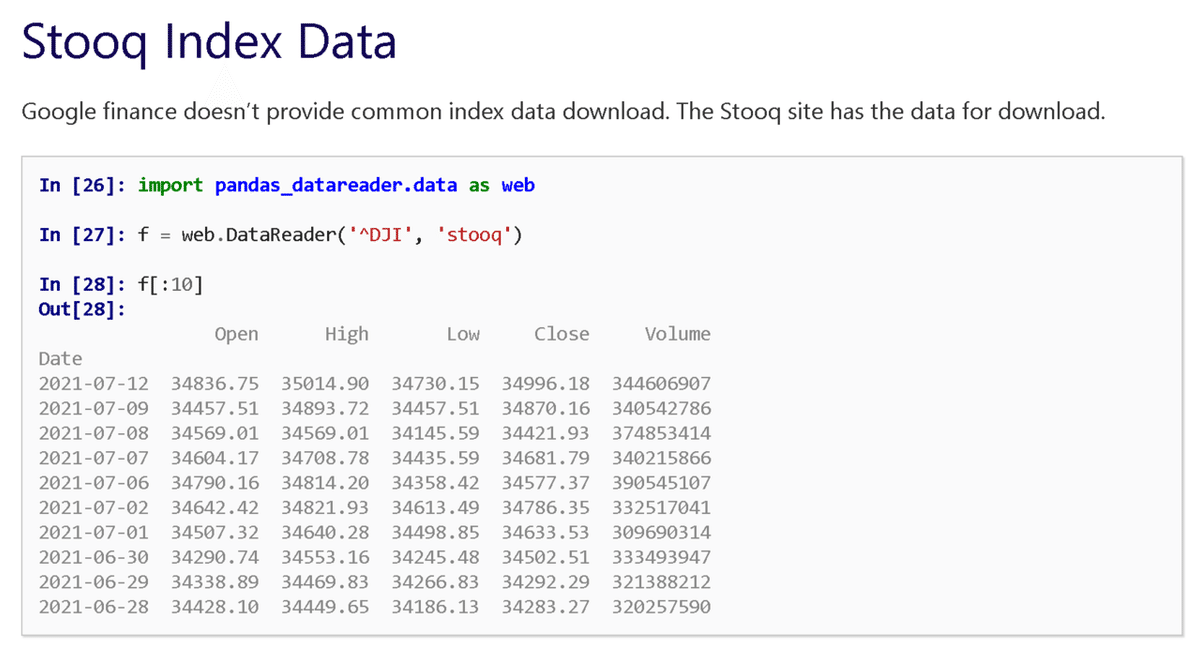Click the 2021-07-12 date row
This screenshot has width=1200, height=649.
(94, 383)
